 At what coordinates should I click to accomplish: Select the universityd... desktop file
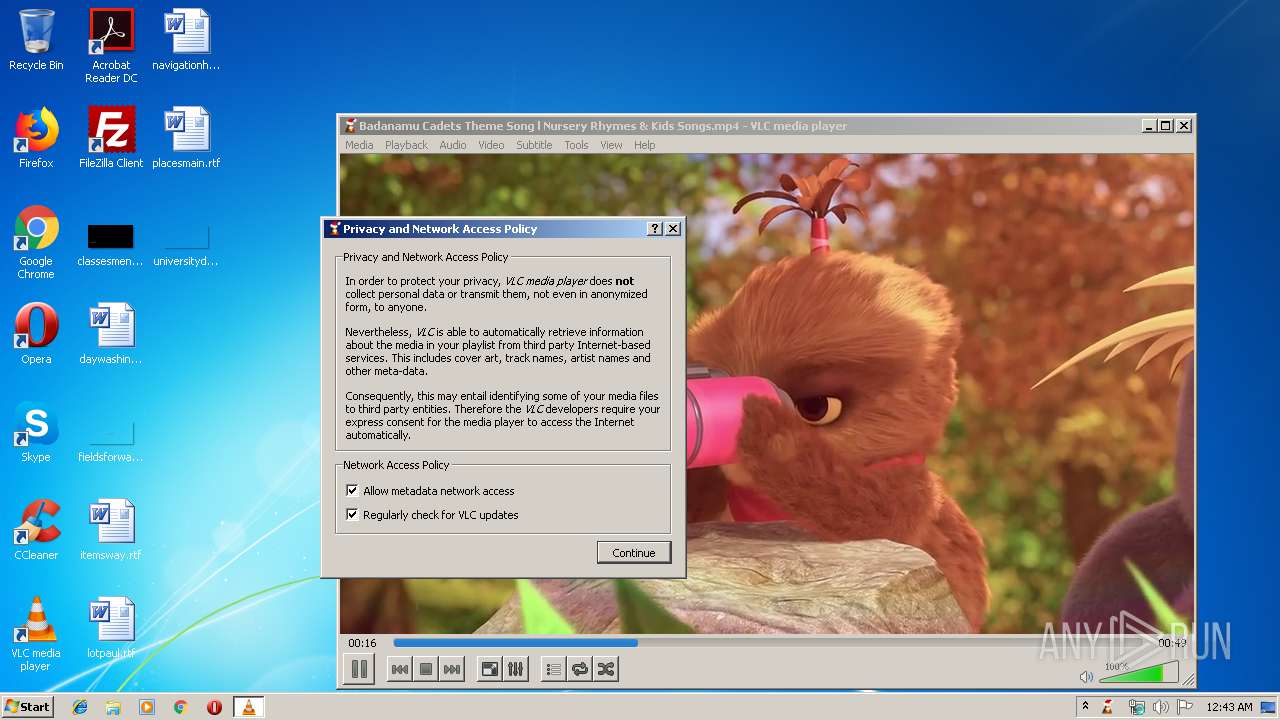coord(186,244)
